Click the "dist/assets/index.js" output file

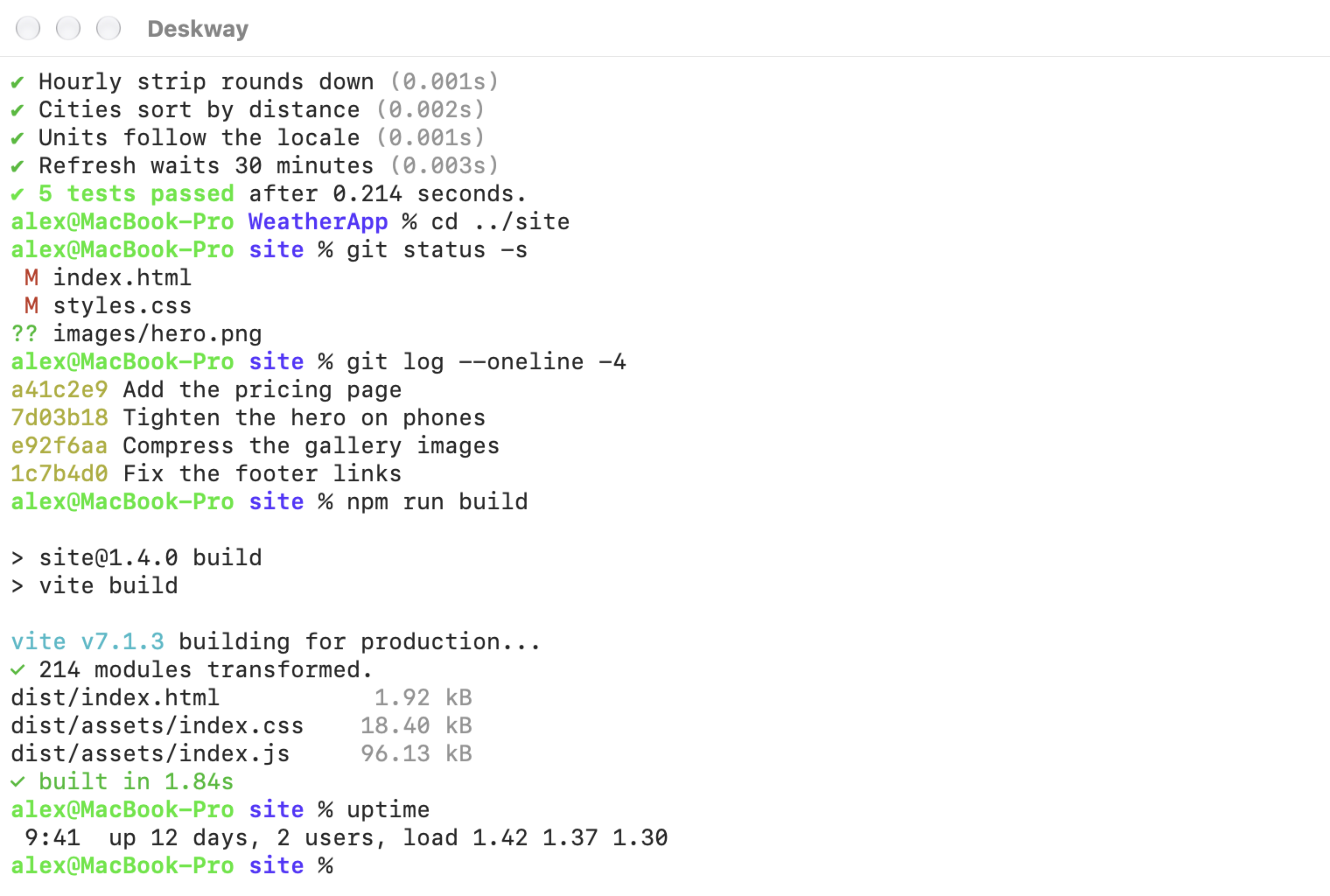(x=150, y=753)
